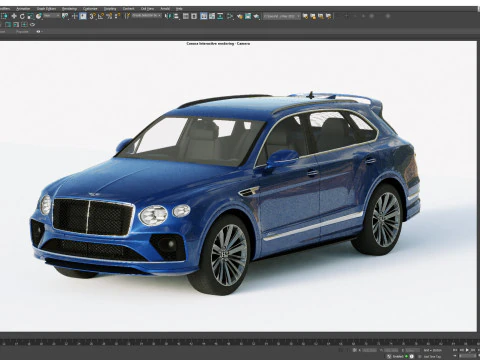Screen dimensions: 480x360
Task: Open the named selection sets dropdown
Action: coord(147,16)
